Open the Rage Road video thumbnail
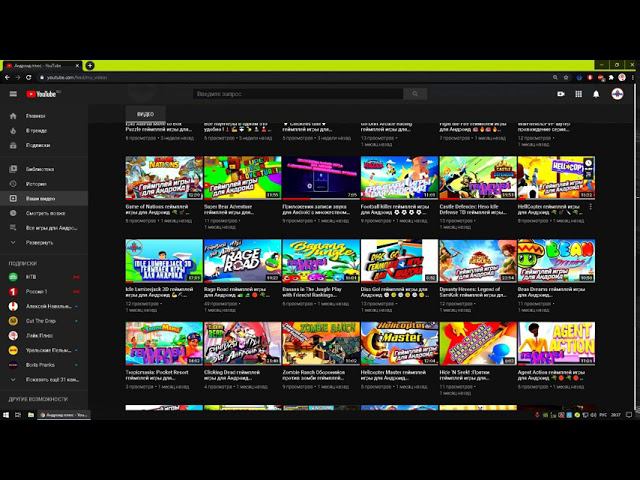Image resolution: width=640 pixels, height=480 pixels. pos(242,261)
